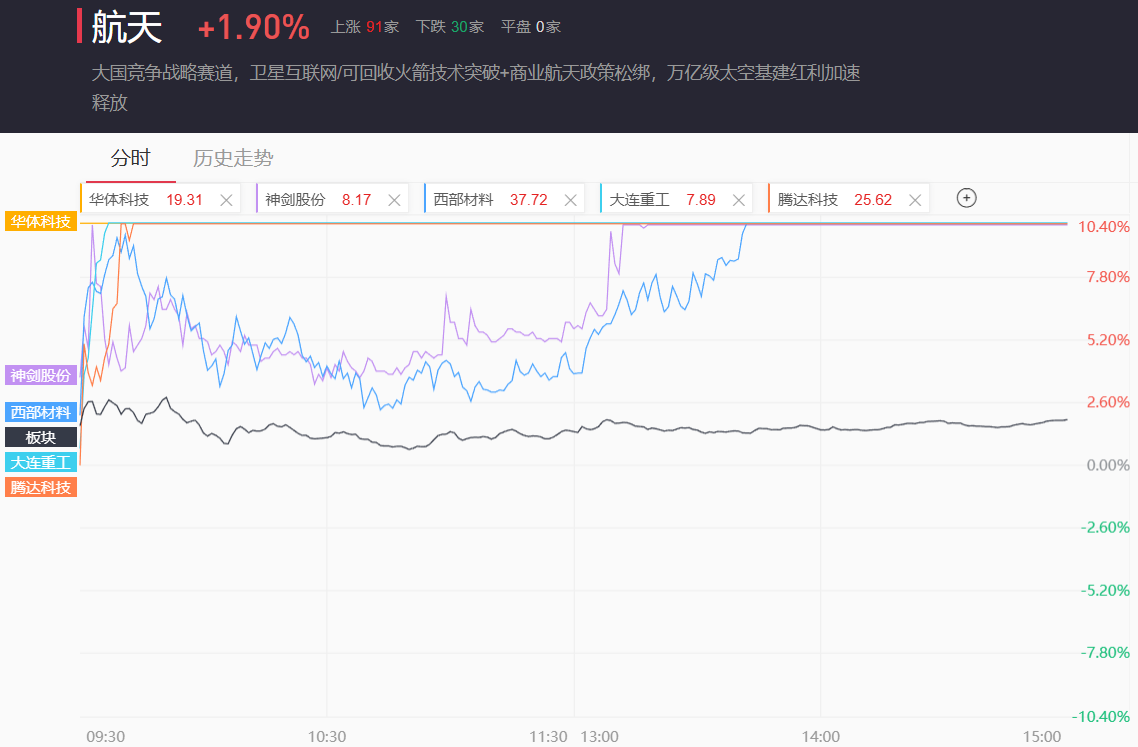
Task: Click the 平盘 0家 flat count
Action: [530, 27]
